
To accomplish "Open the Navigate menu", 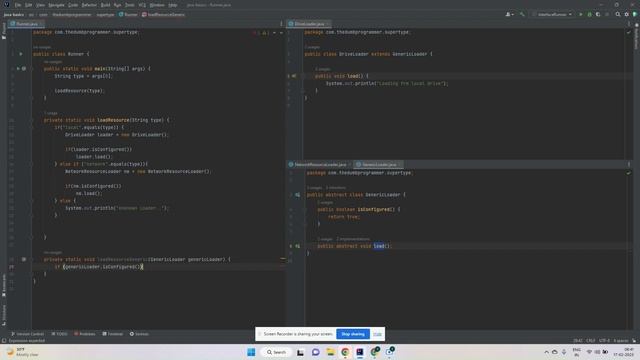I will [x=56, y=5].
